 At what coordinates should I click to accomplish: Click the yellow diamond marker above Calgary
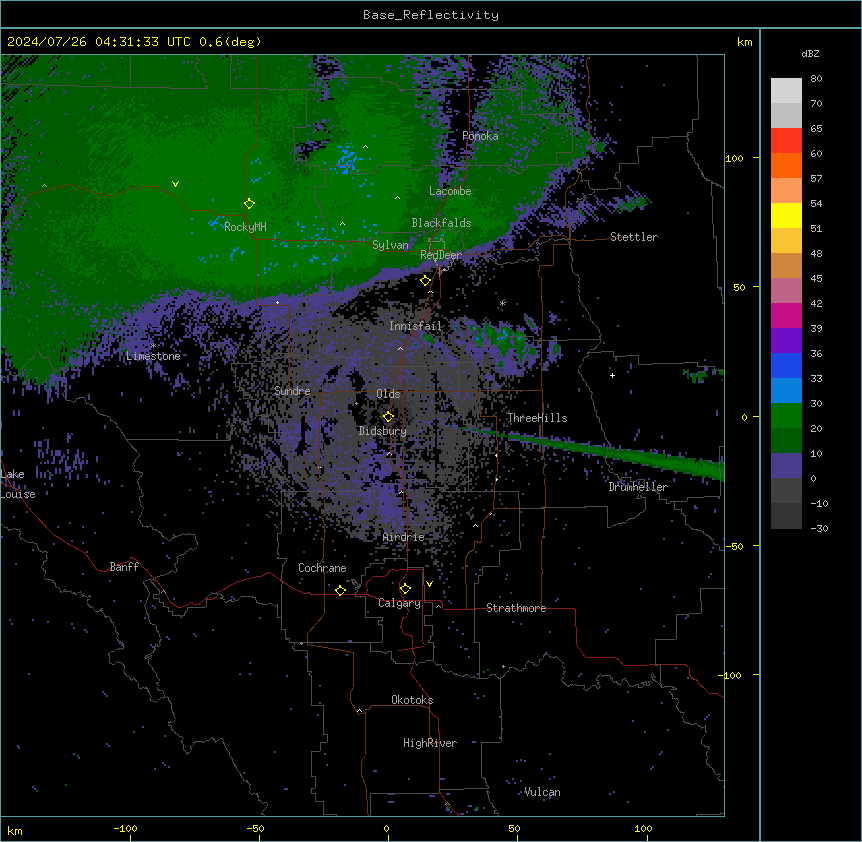pyautogui.click(x=405, y=589)
